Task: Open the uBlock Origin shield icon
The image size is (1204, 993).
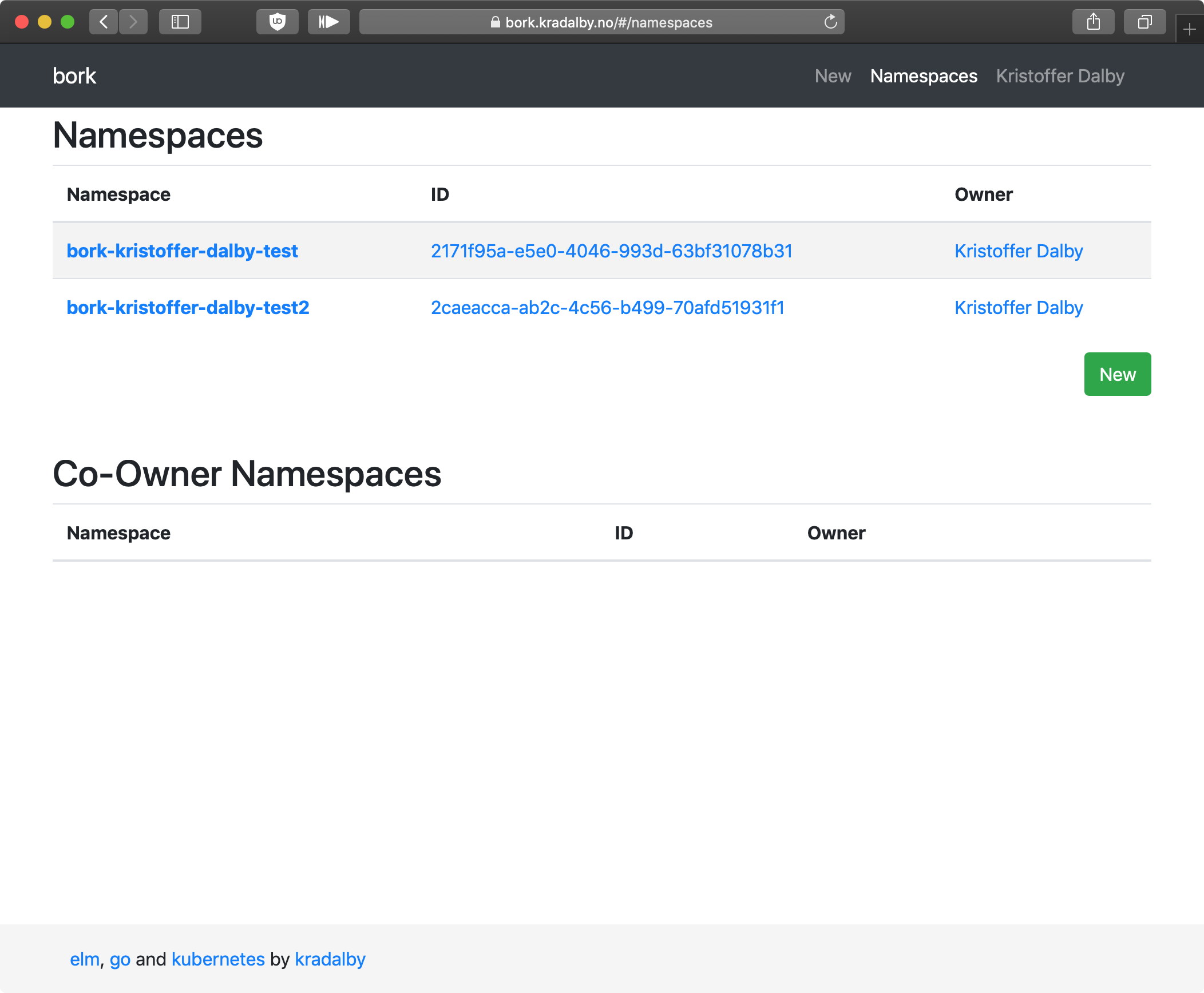Action: pos(278,22)
